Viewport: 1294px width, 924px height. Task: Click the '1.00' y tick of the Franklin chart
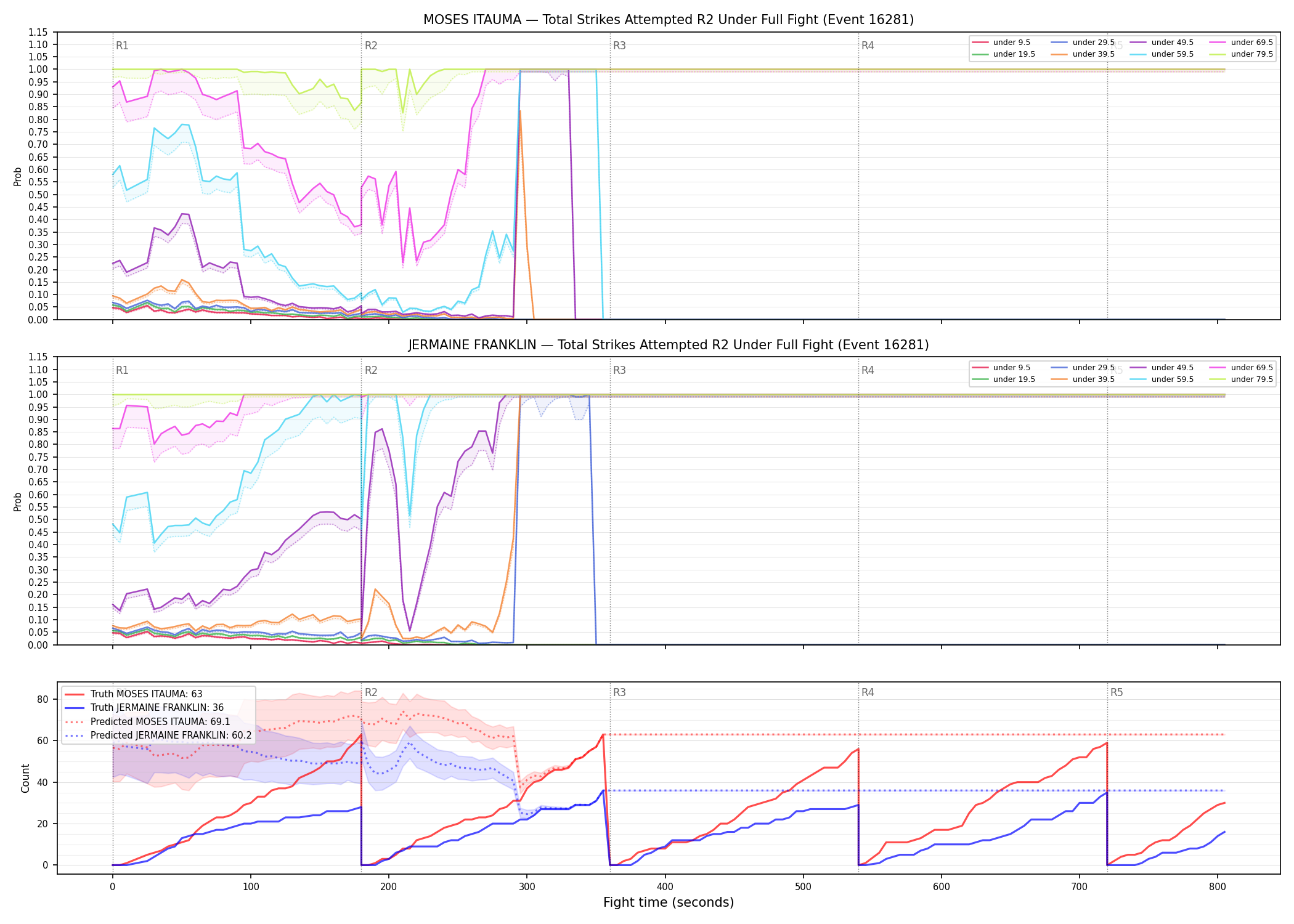coord(38,395)
